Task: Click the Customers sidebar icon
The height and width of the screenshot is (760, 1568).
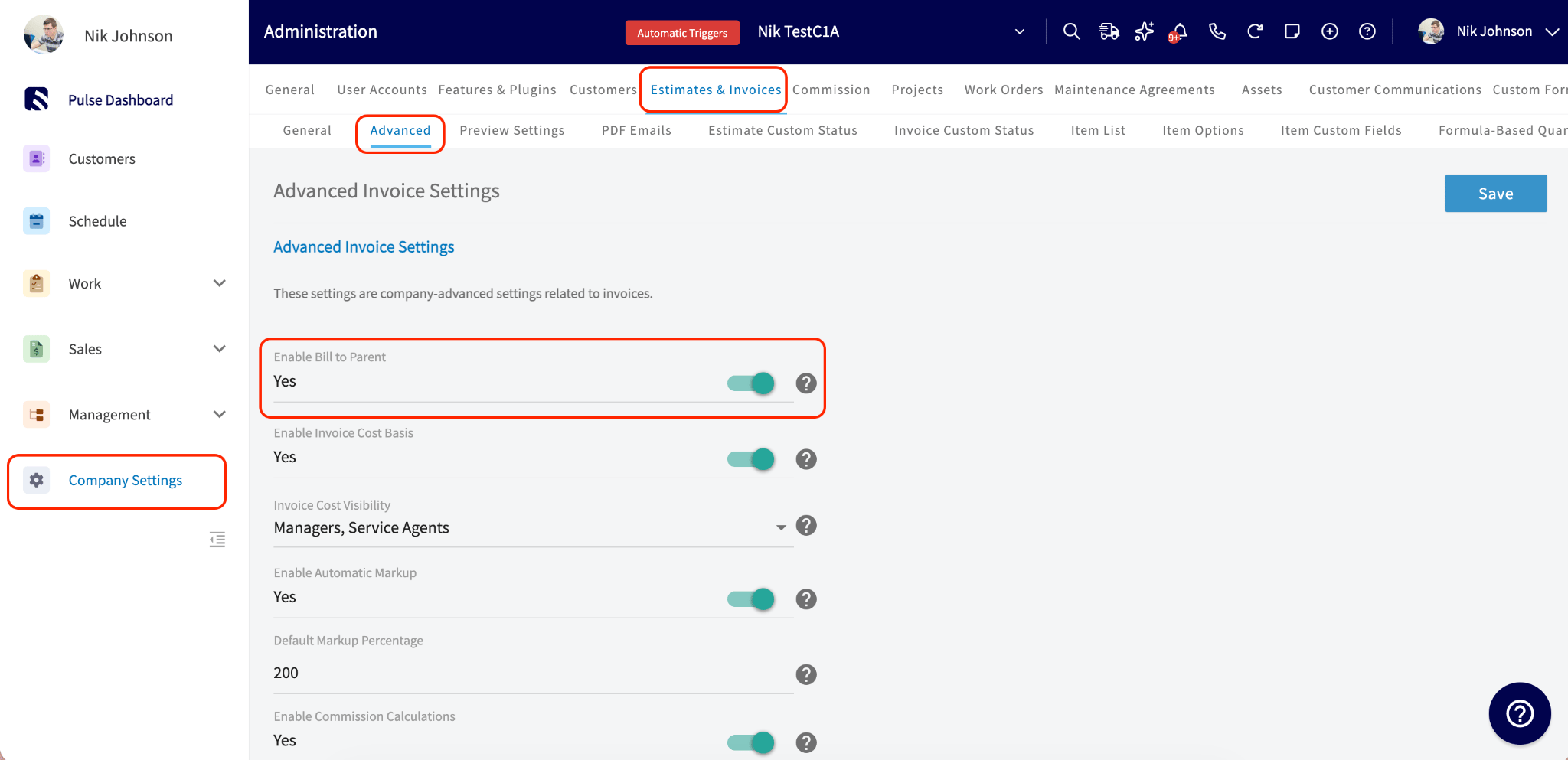Action: [37, 158]
